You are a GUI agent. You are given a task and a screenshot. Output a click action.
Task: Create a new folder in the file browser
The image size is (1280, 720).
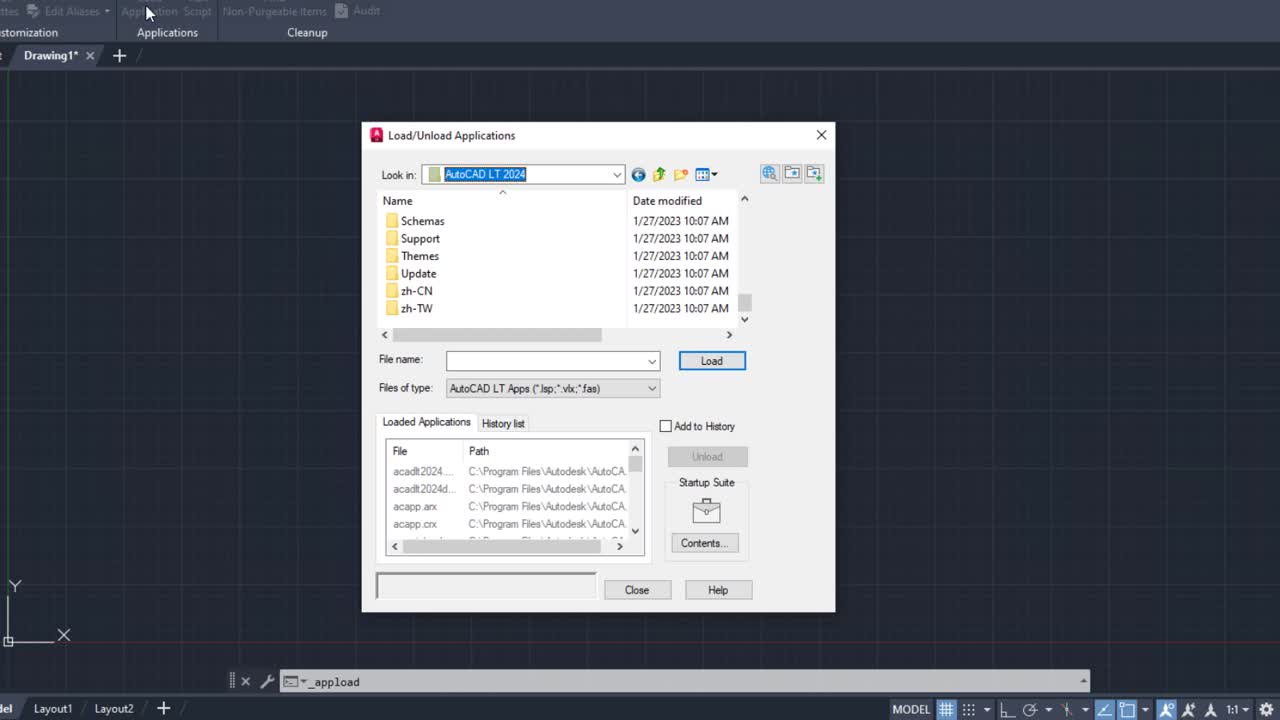pos(681,175)
